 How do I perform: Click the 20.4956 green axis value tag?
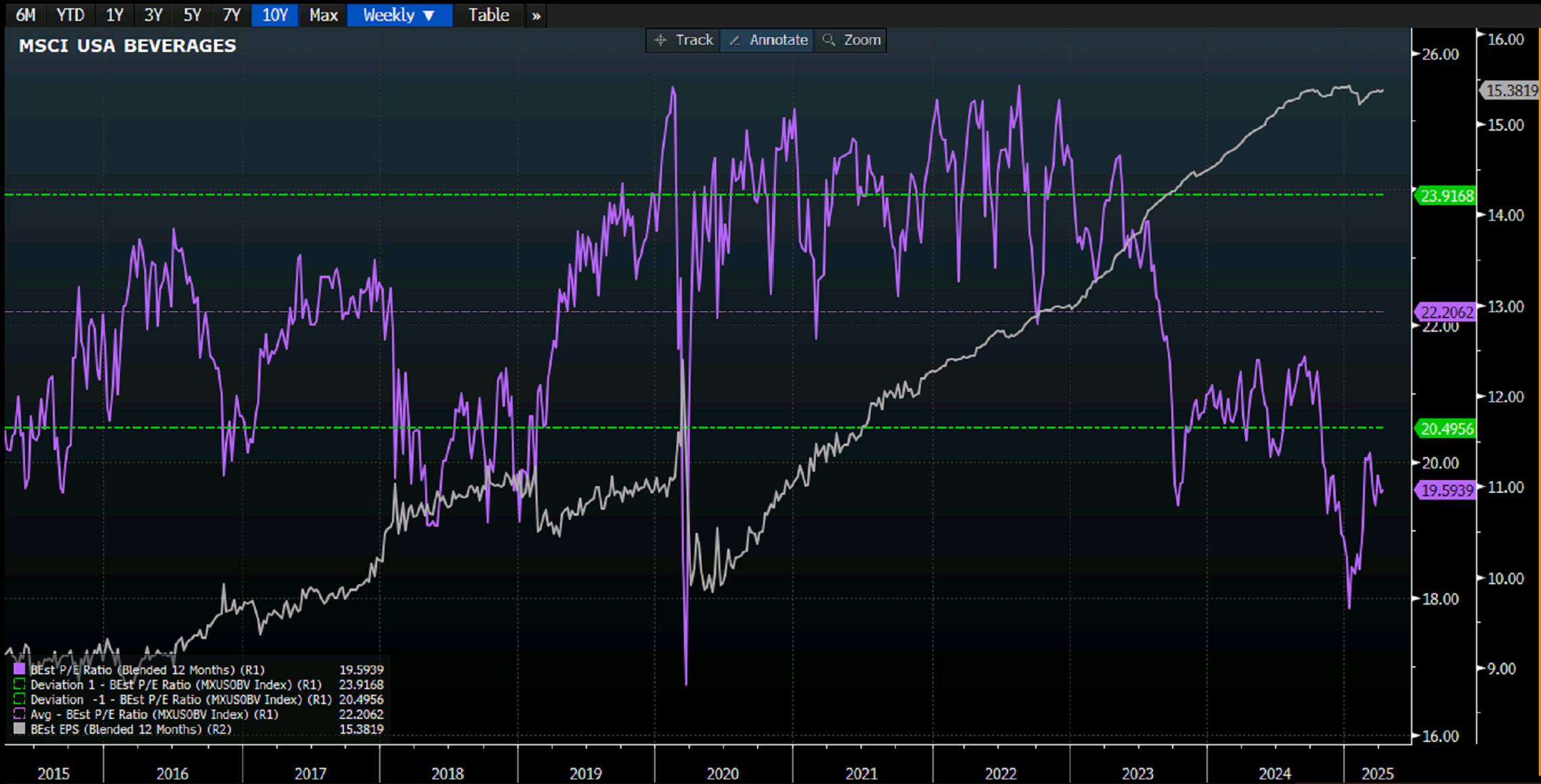(x=1446, y=429)
